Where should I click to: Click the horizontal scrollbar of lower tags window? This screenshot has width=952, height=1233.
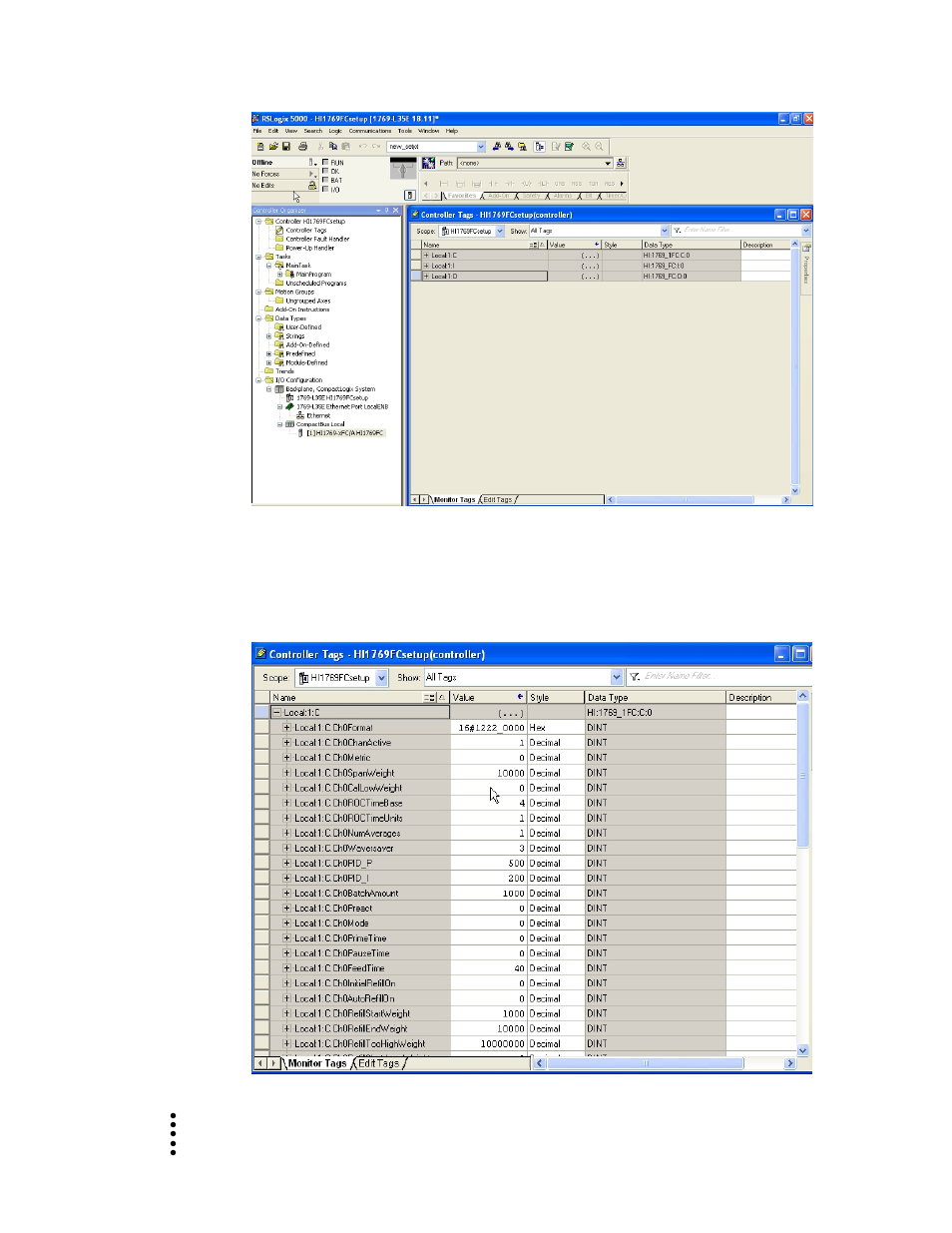pyautogui.click(x=665, y=1064)
